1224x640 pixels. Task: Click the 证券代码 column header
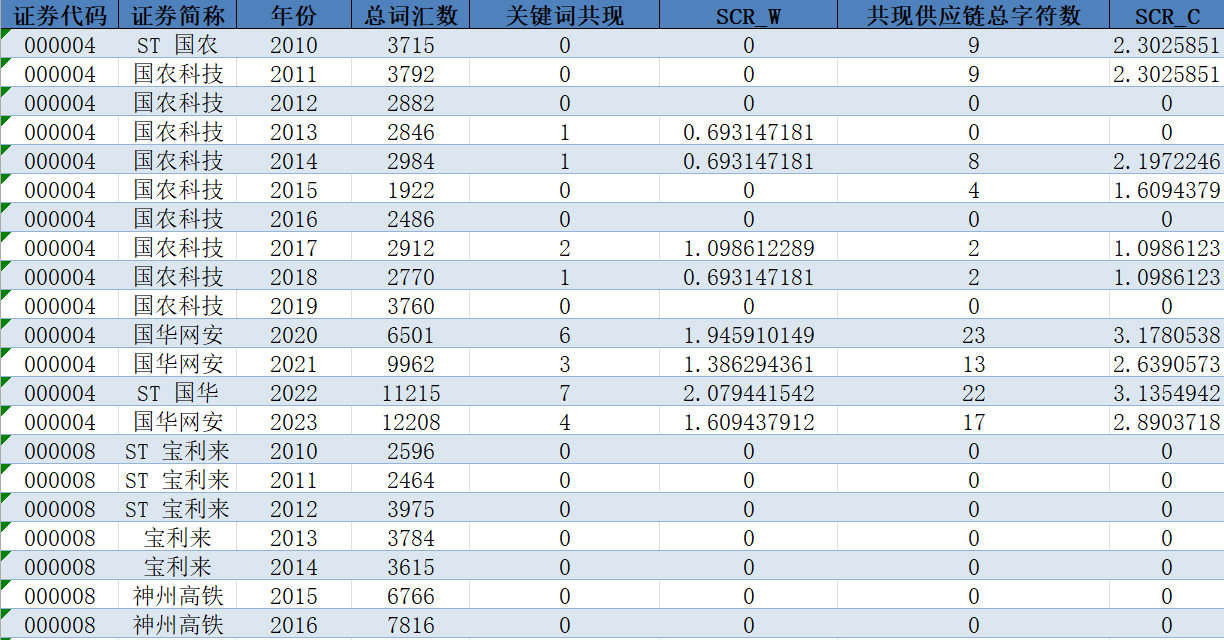coord(59,15)
